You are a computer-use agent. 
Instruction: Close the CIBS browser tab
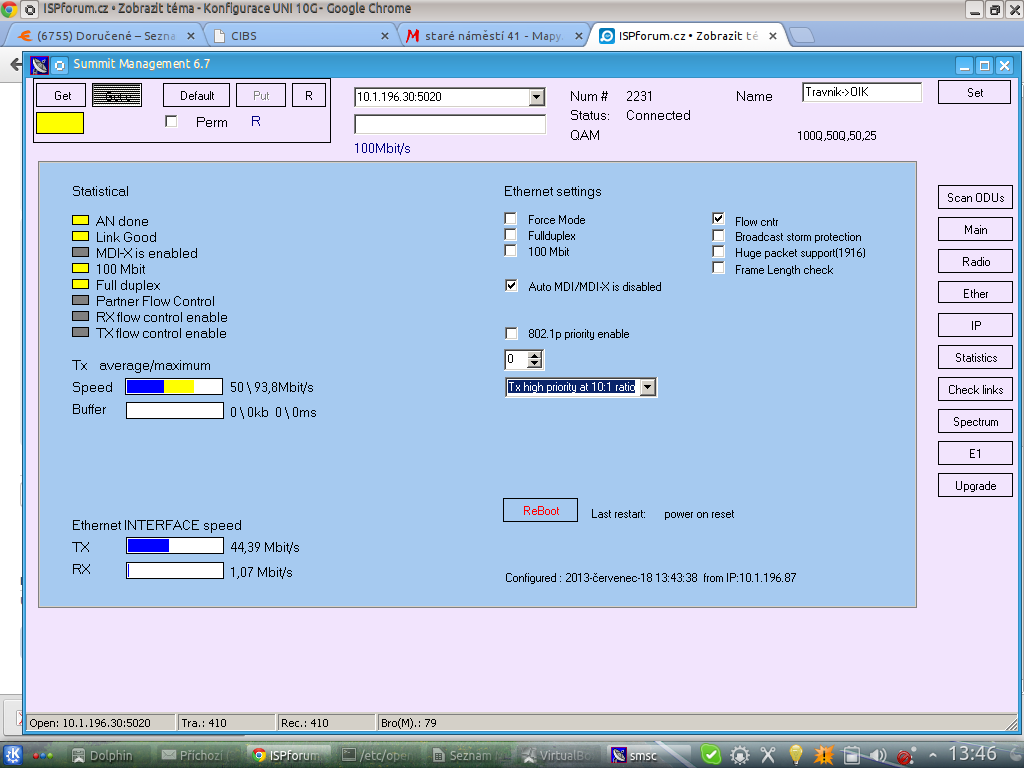pos(385,36)
